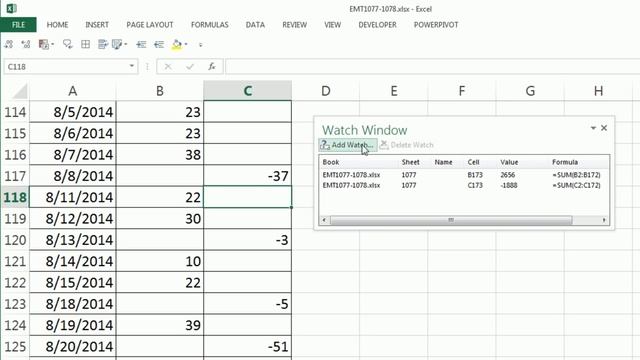Screen dimensions: 640x360
Task: Switch to the INSERT ribbon tab
Action: tap(97, 24)
